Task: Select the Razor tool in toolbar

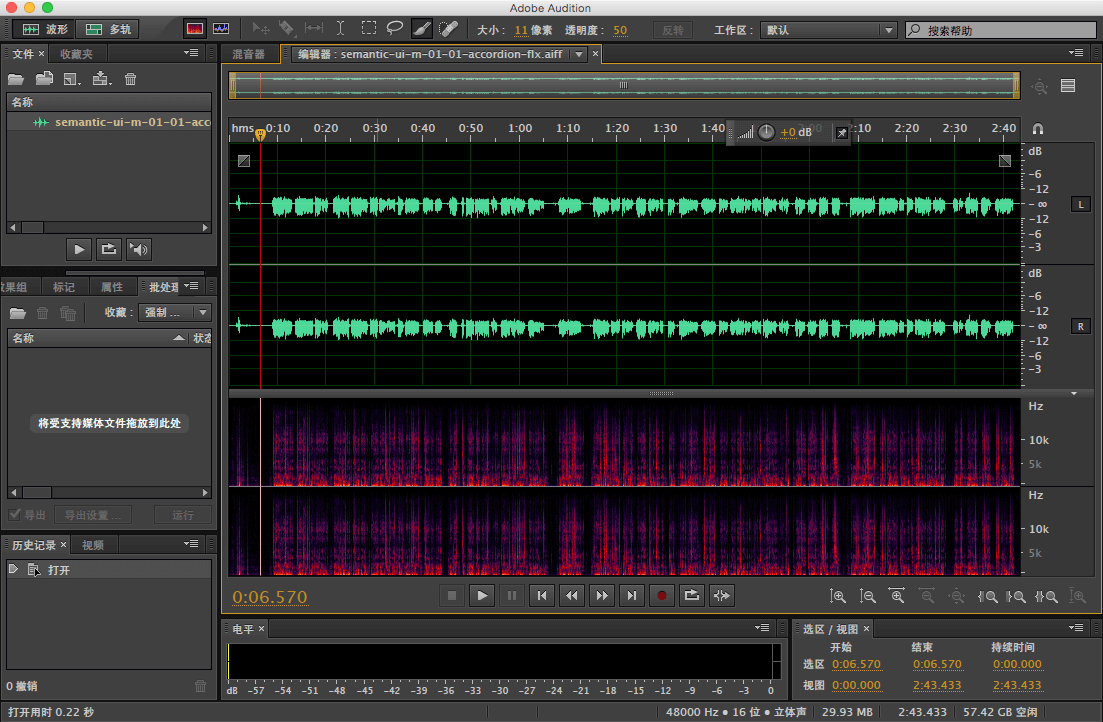Action: (286, 28)
